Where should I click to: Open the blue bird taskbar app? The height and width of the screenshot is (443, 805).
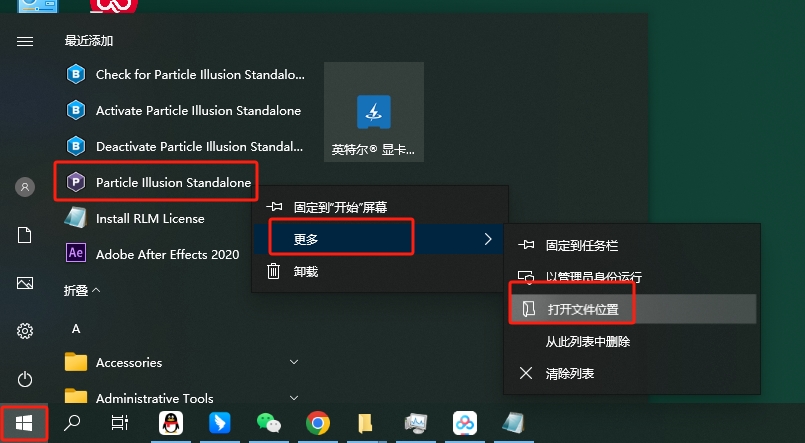pyautogui.click(x=220, y=423)
